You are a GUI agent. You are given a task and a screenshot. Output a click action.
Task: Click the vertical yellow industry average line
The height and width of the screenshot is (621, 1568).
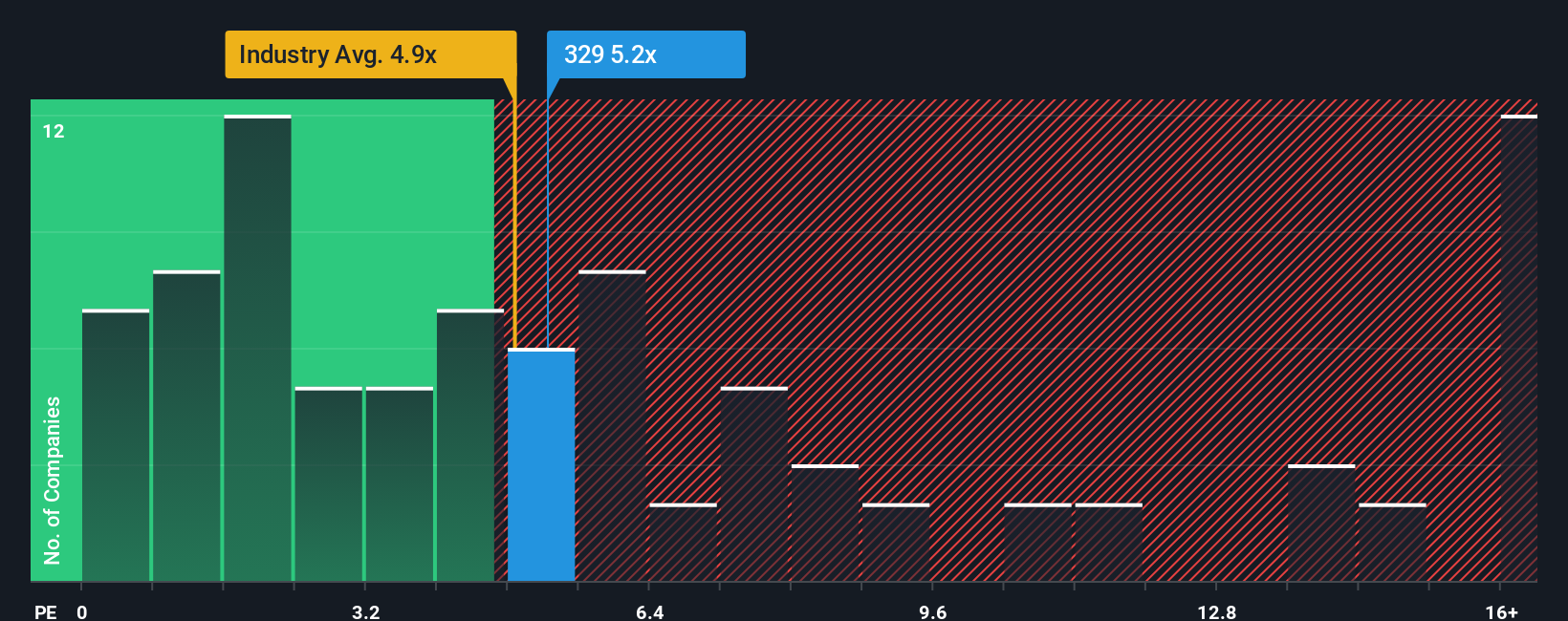(x=514, y=225)
